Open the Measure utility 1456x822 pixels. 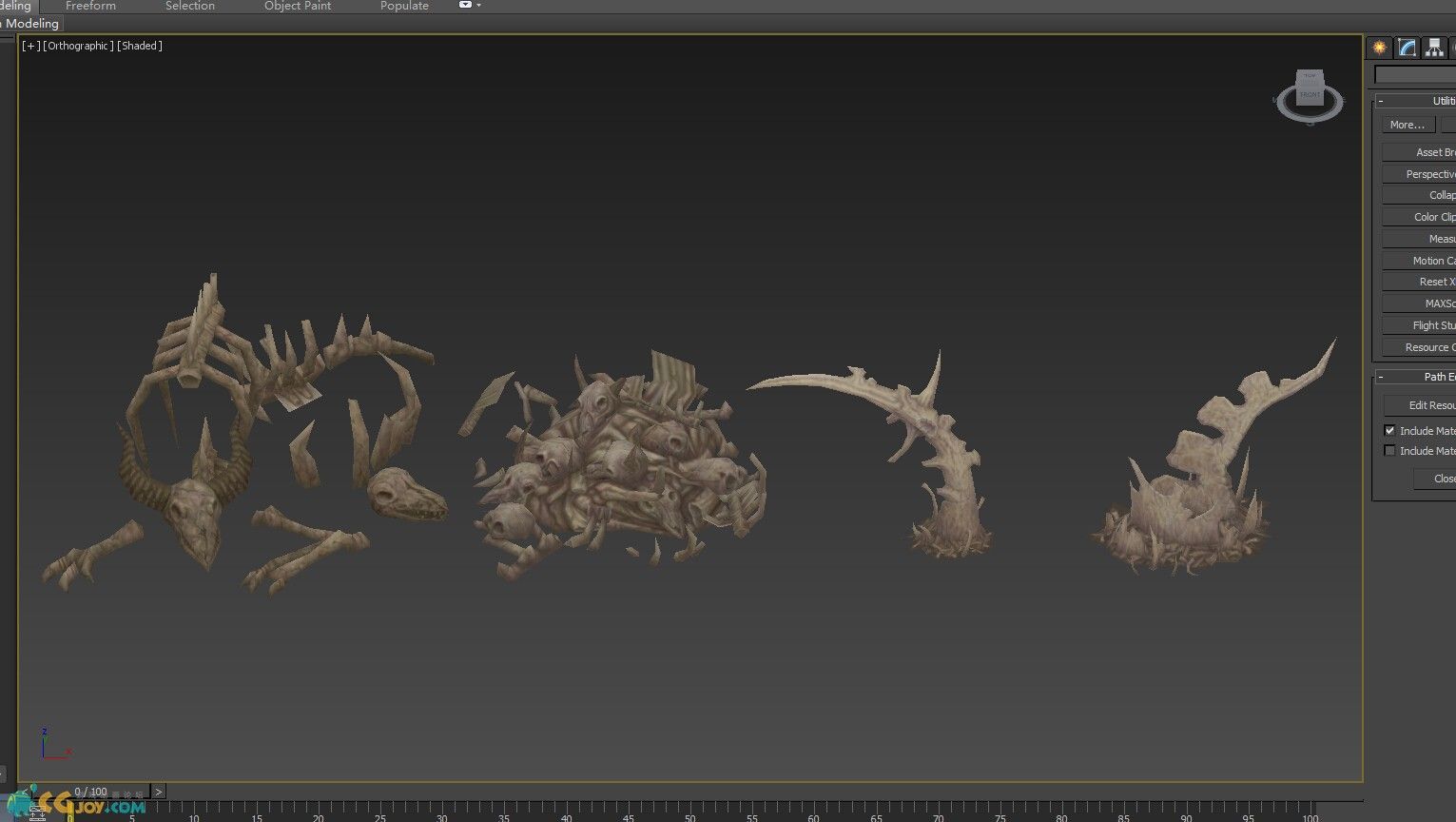coord(1419,239)
